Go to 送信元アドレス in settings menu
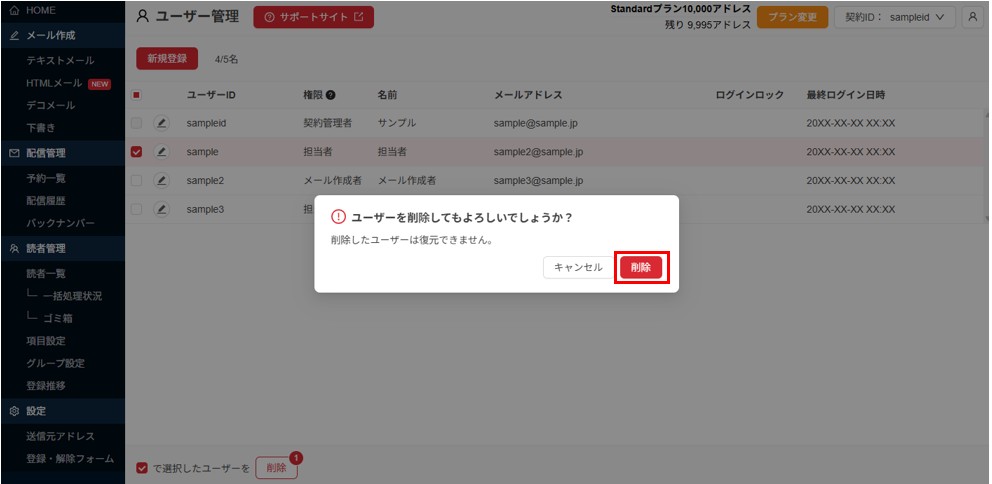The width and height of the screenshot is (992, 484). click(x=61, y=436)
